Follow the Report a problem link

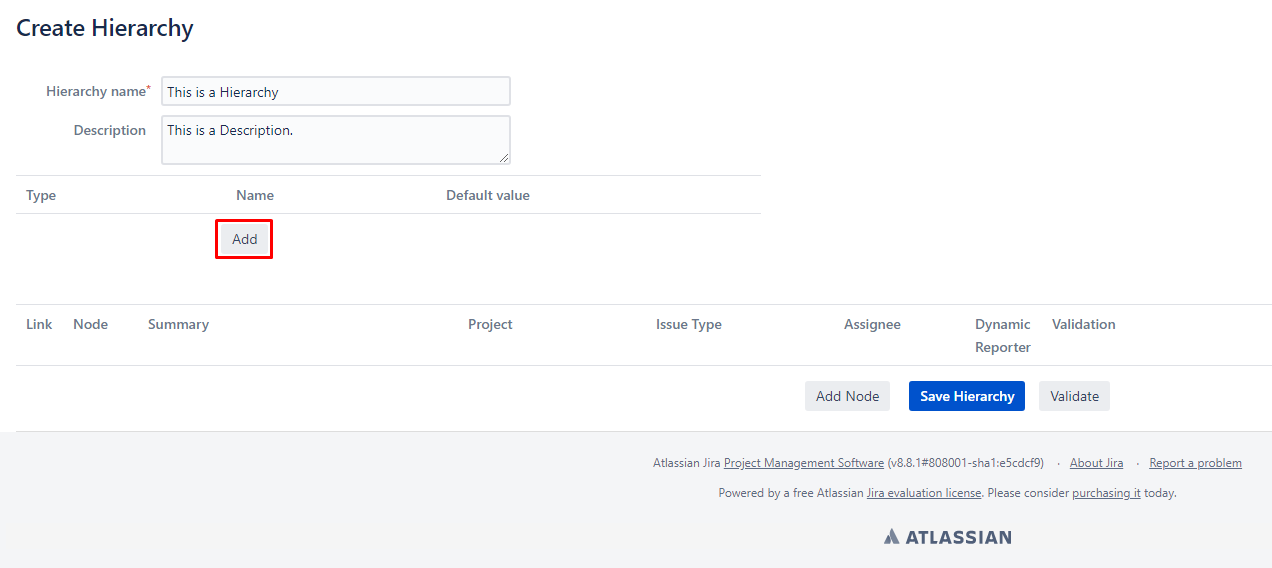(x=1195, y=463)
